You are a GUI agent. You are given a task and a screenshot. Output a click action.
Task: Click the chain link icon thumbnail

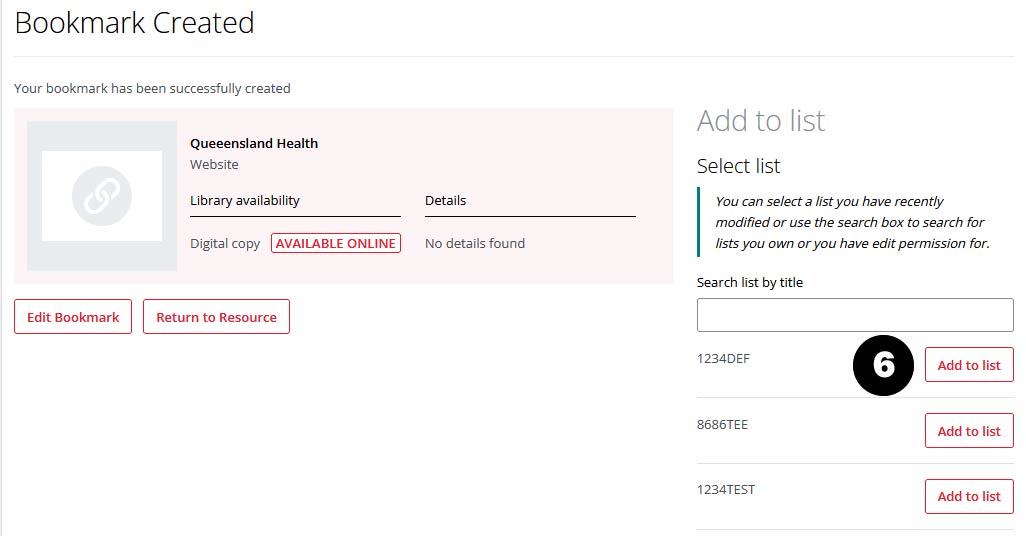tap(102, 196)
